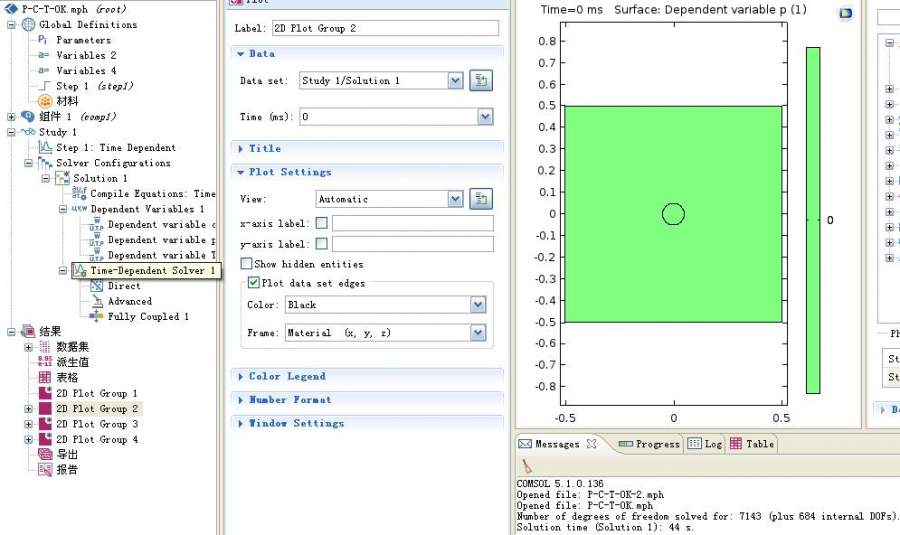This screenshot has height=535, width=900.
Task: Click the 报告 report icon
Action: 45,470
